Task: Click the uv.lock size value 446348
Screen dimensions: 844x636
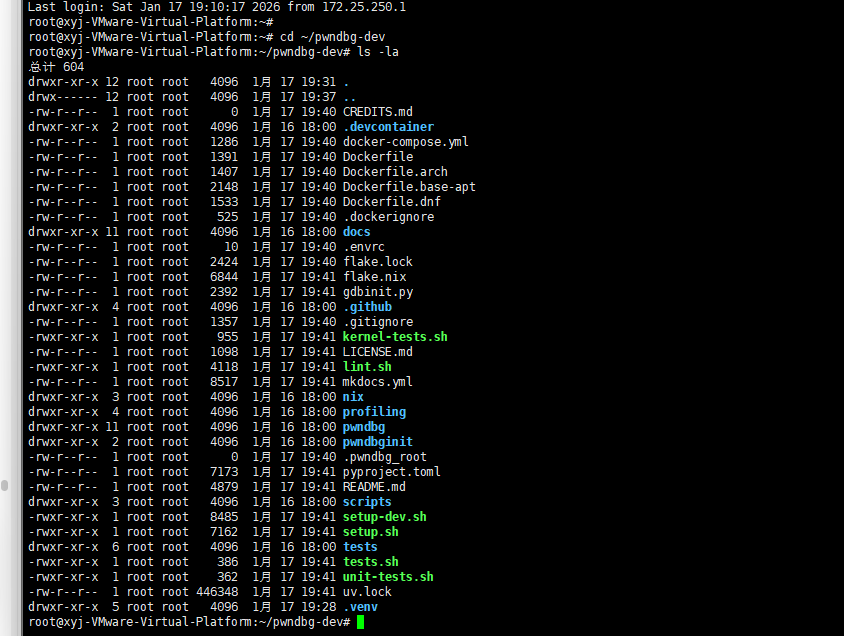Action: coord(217,592)
